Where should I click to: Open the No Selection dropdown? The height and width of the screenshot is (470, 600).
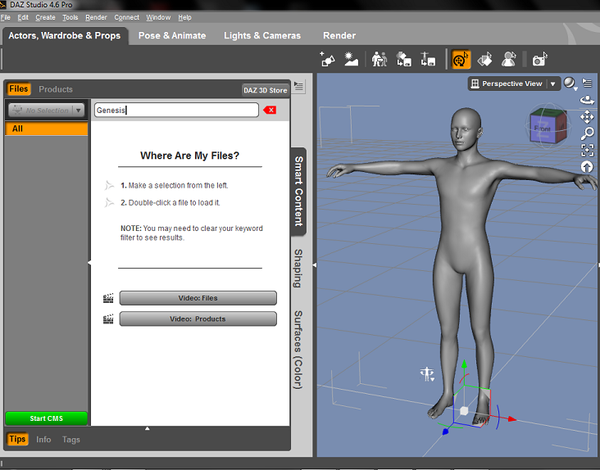click(x=46, y=110)
